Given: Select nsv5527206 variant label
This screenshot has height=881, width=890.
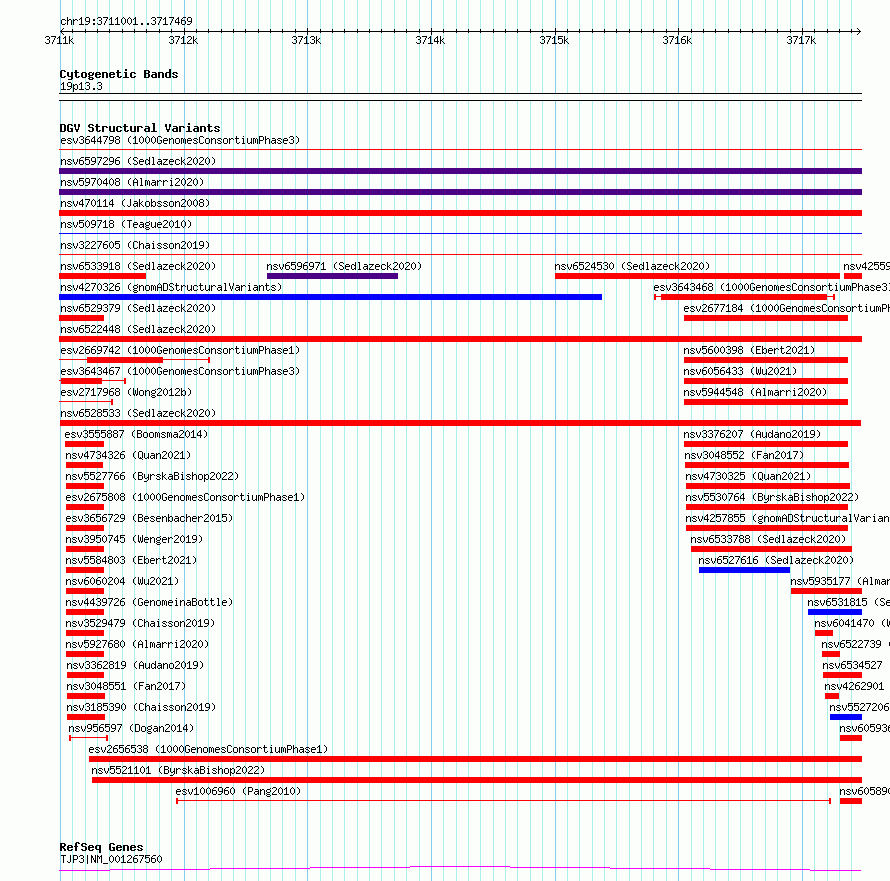Looking at the screenshot, I should click(859, 707).
